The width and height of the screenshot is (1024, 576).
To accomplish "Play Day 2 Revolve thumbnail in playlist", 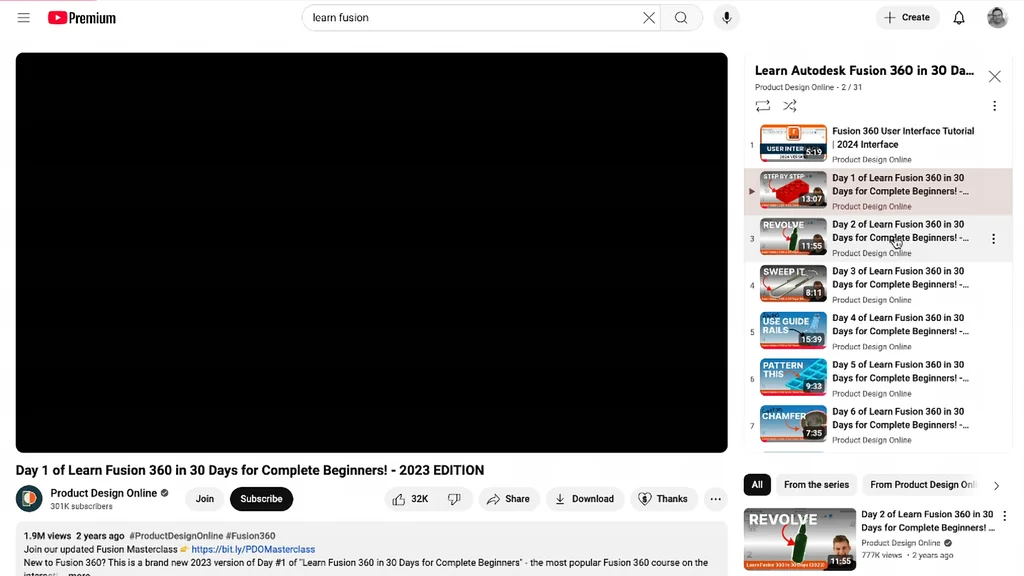I will tap(793, 237).
